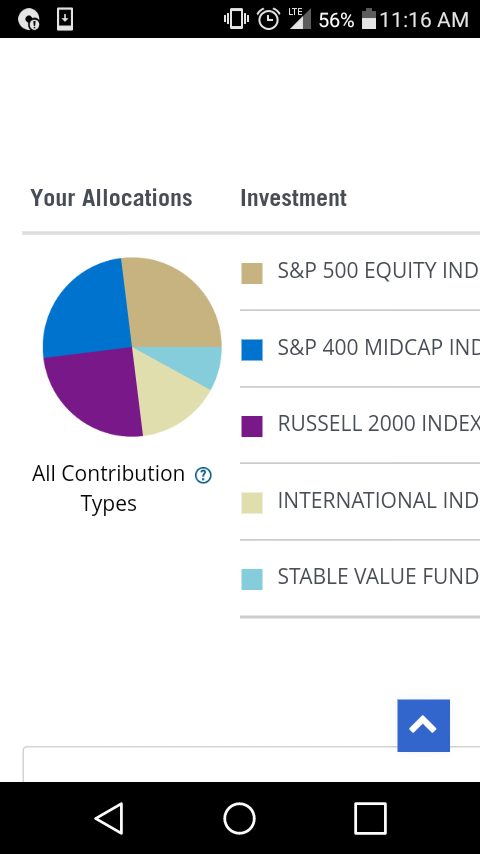Open the All Contribution Types help icon
Image resolution: width=480 pixels, height=854 pixels.
tap(203, 475)
